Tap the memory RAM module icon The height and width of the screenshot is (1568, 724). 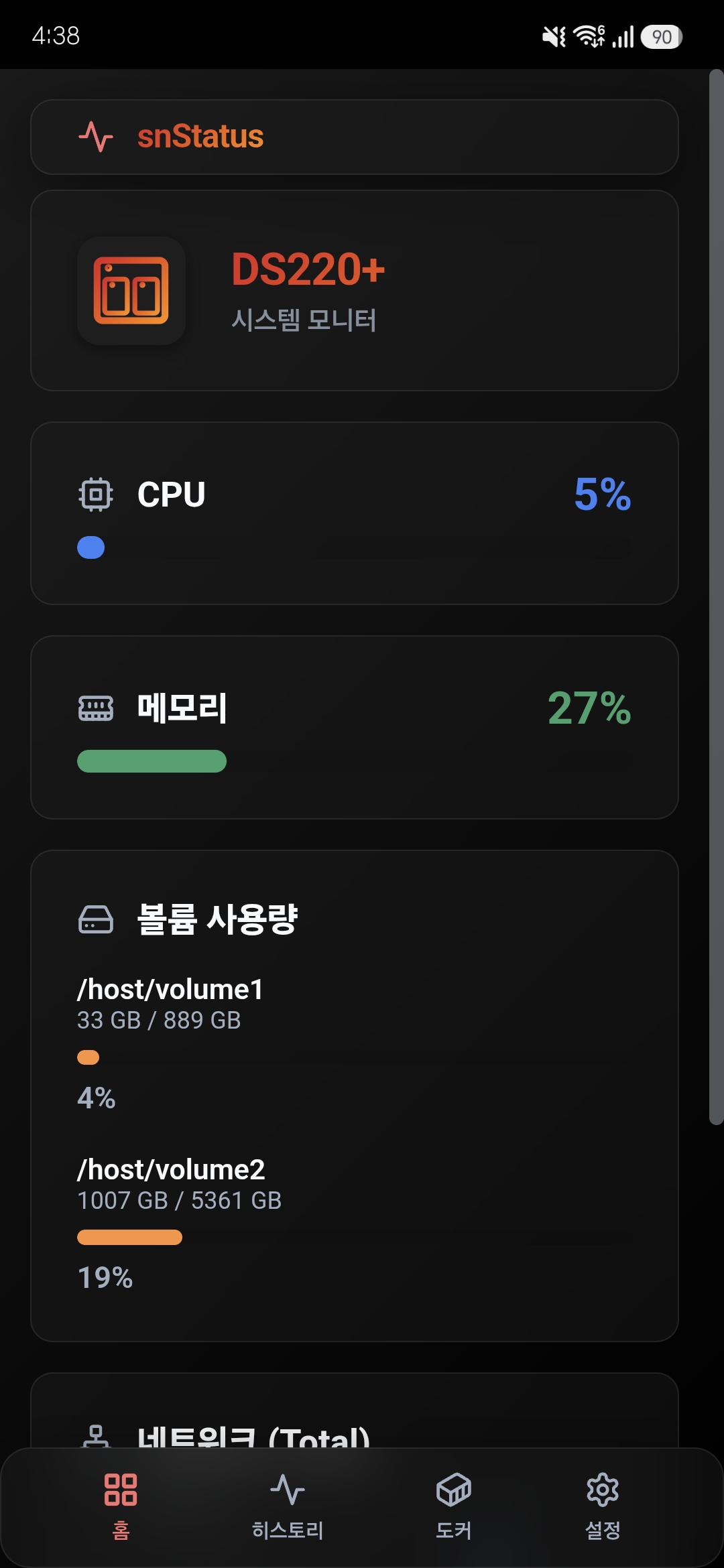[x=95, y=708]
